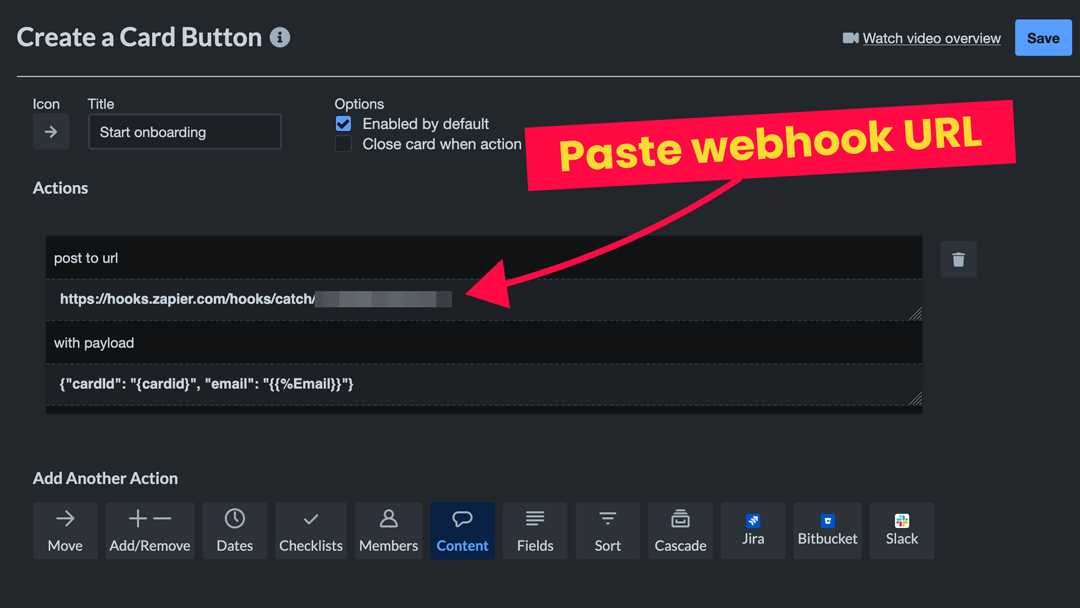Select the Cascade action icon
Screen dimensions: 1080x608
coord(680,530)
